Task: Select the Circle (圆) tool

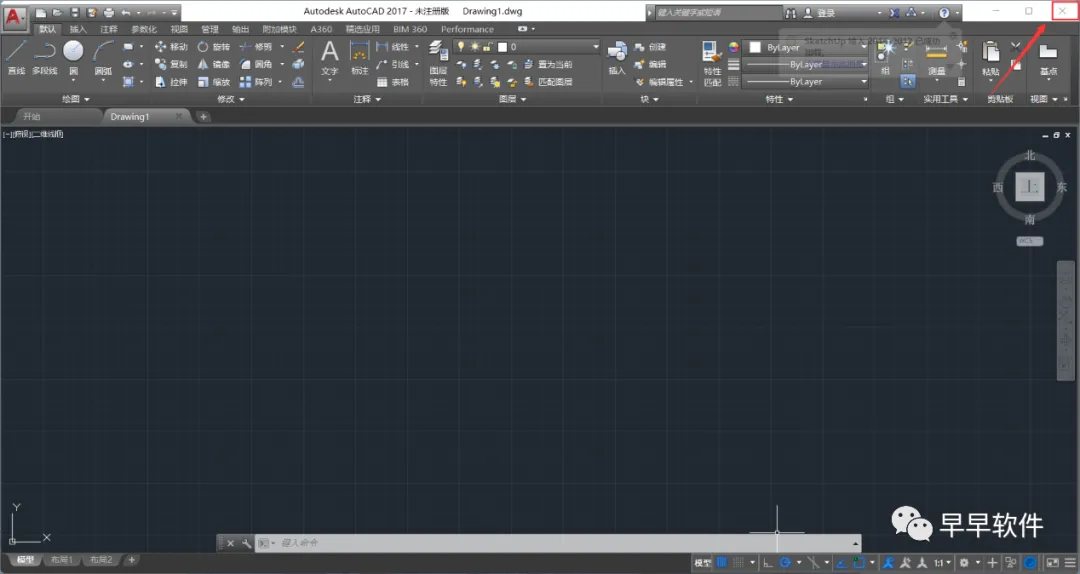Action: pyautogui.click(x=73, y=57)
